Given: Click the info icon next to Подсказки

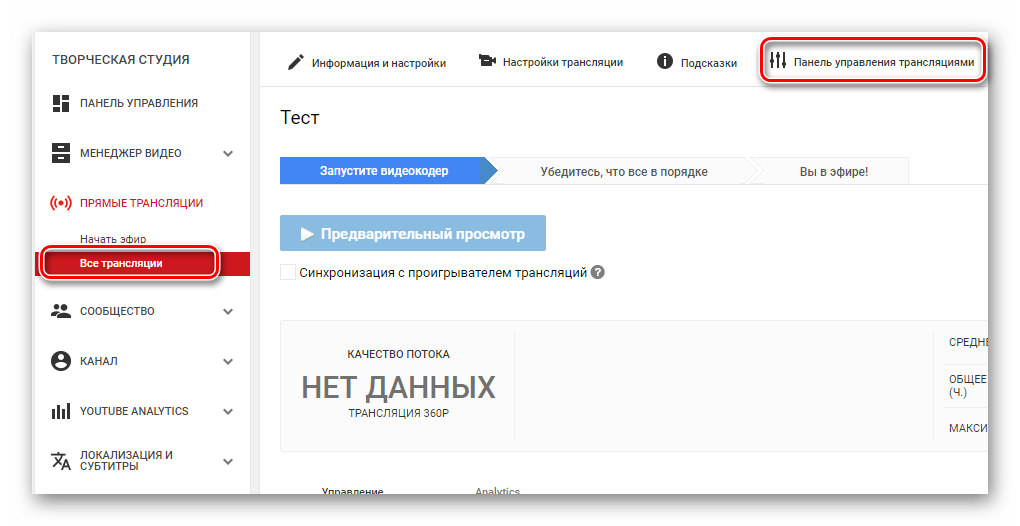Looking at the screenshot, I should coord(664,62).
